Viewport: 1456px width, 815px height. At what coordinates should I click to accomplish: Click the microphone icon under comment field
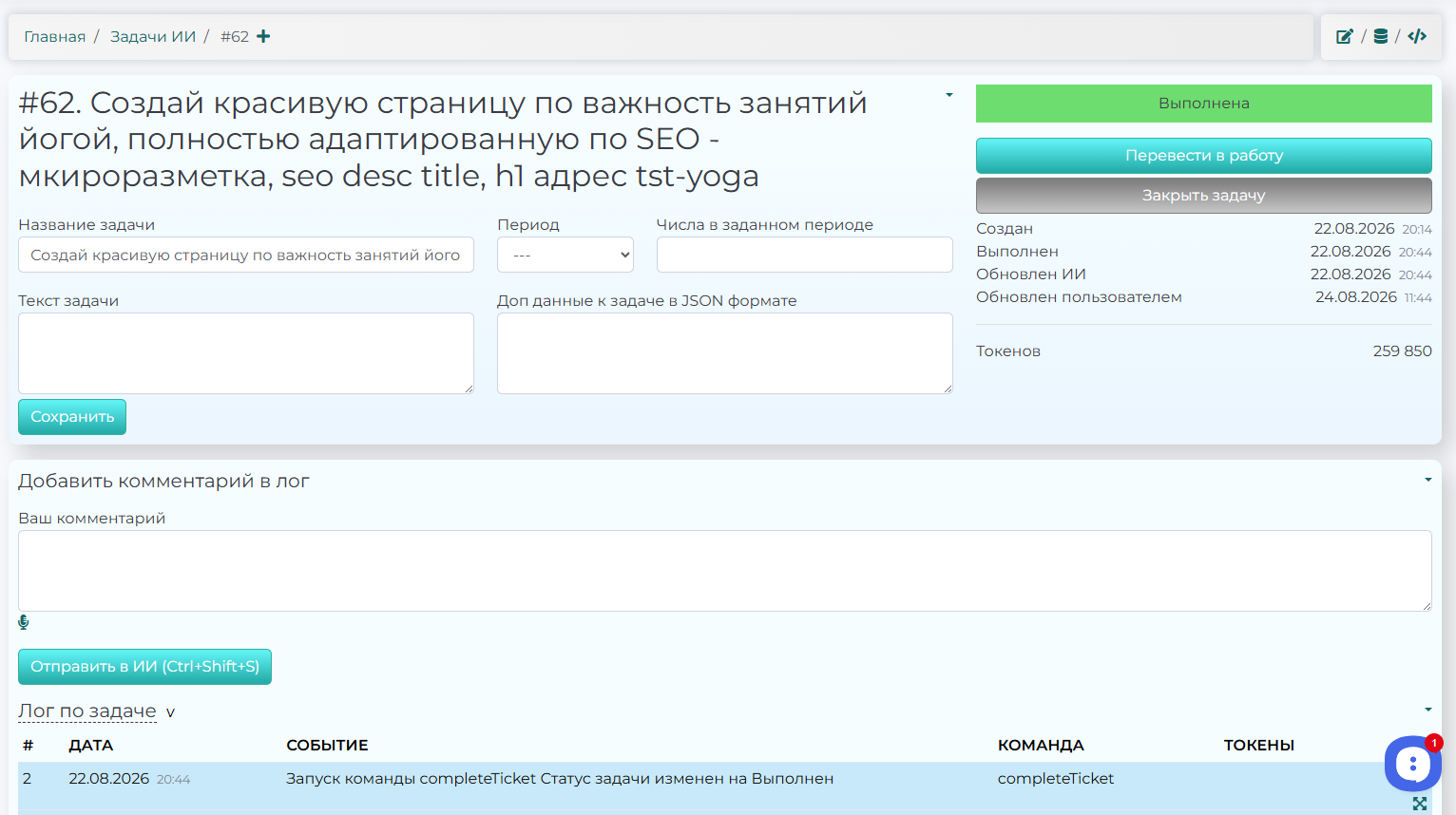pos(24,622)
